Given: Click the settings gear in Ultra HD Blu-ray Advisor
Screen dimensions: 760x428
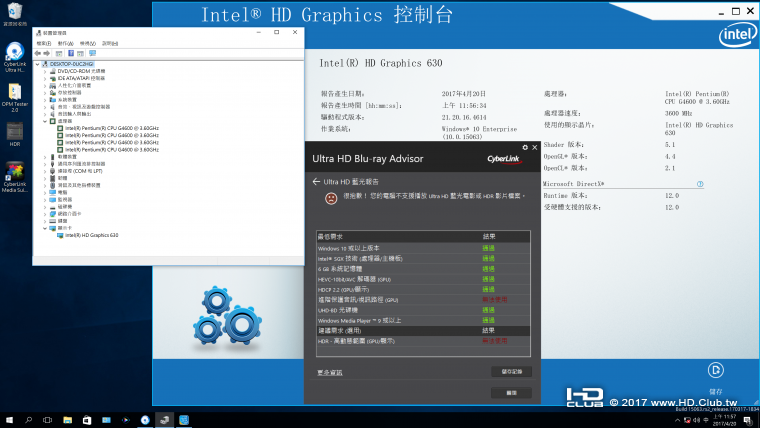Looking at the screenshot, I should tap(525, 147).
